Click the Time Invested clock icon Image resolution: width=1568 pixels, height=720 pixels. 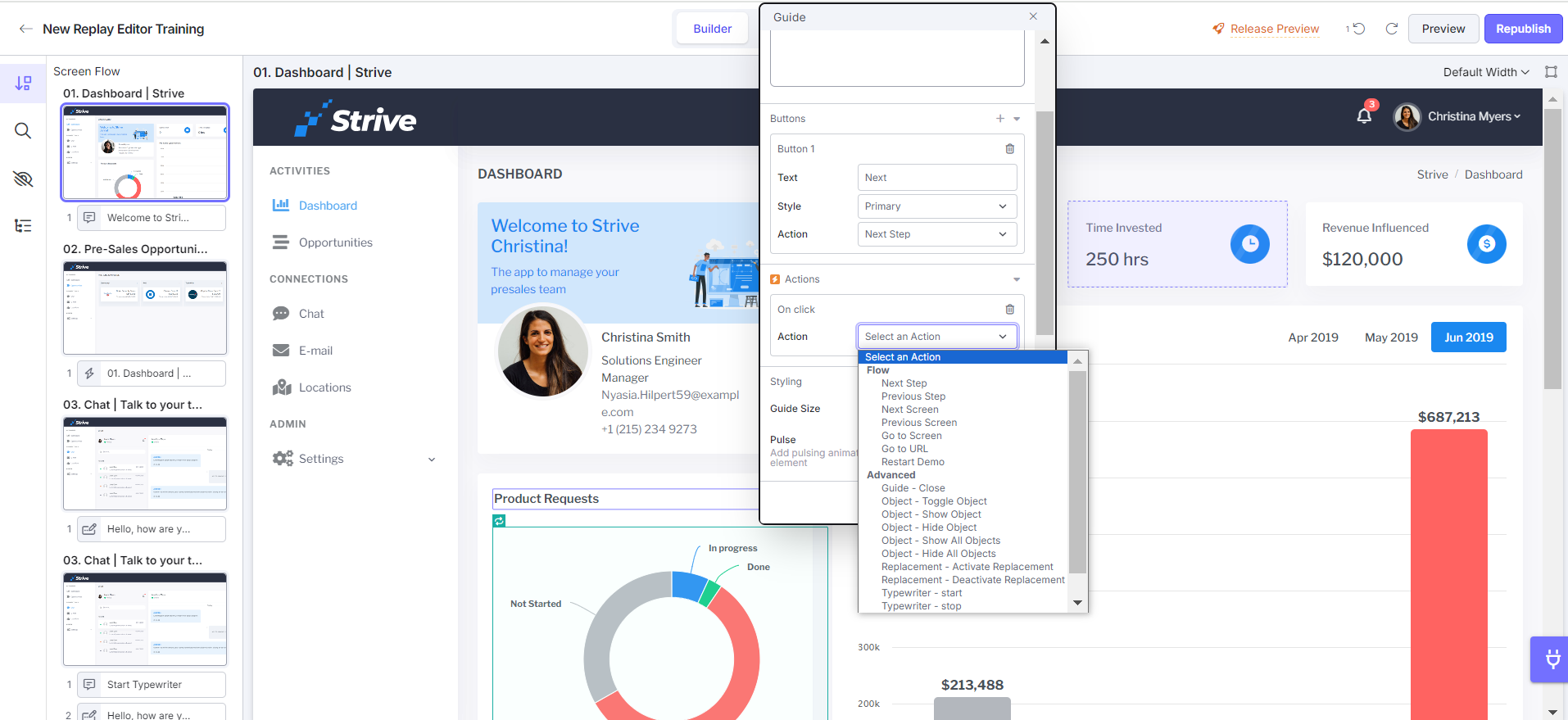click(x=1250, y=244)
